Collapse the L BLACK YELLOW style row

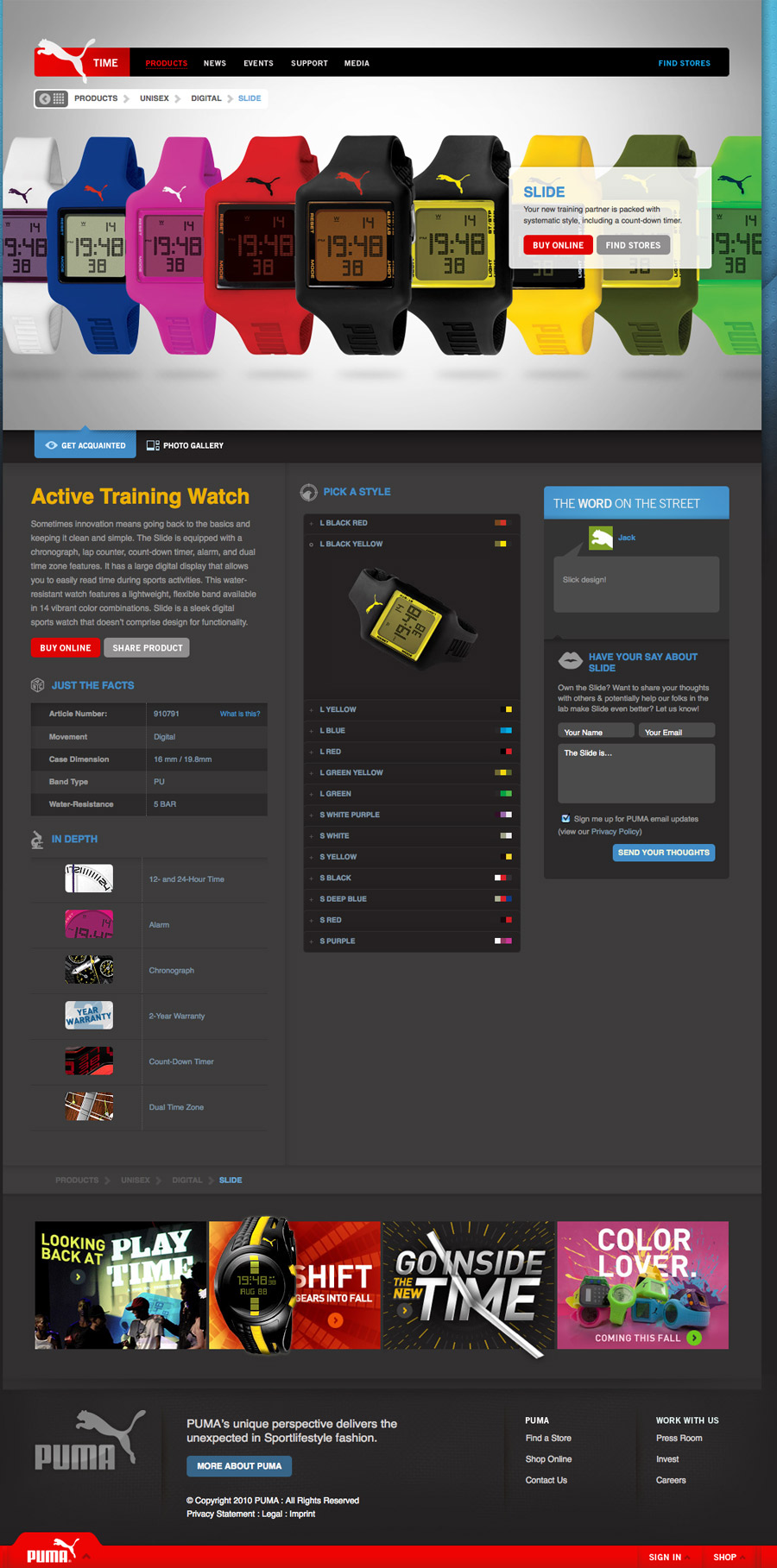click(x=412, y=544)
